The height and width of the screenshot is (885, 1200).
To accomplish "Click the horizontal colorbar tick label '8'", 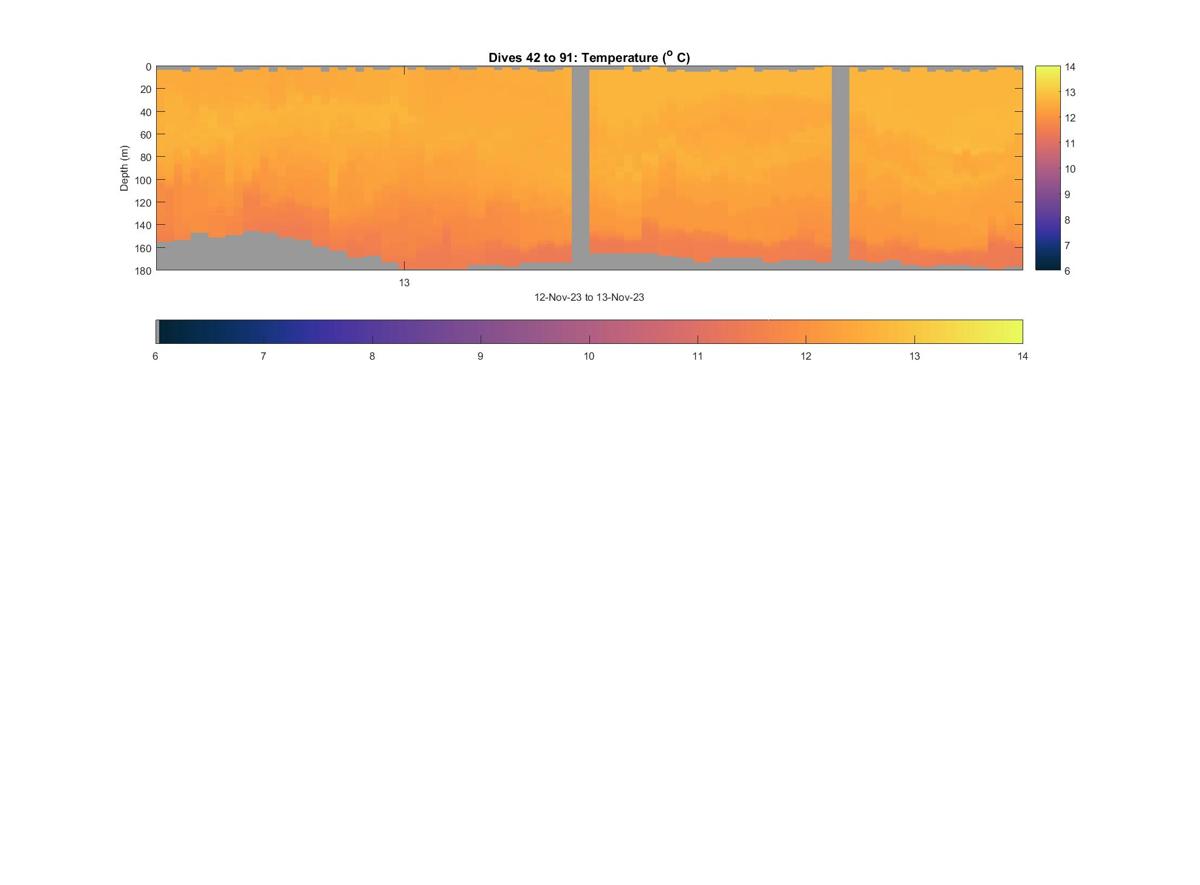I will click(372, 356).
